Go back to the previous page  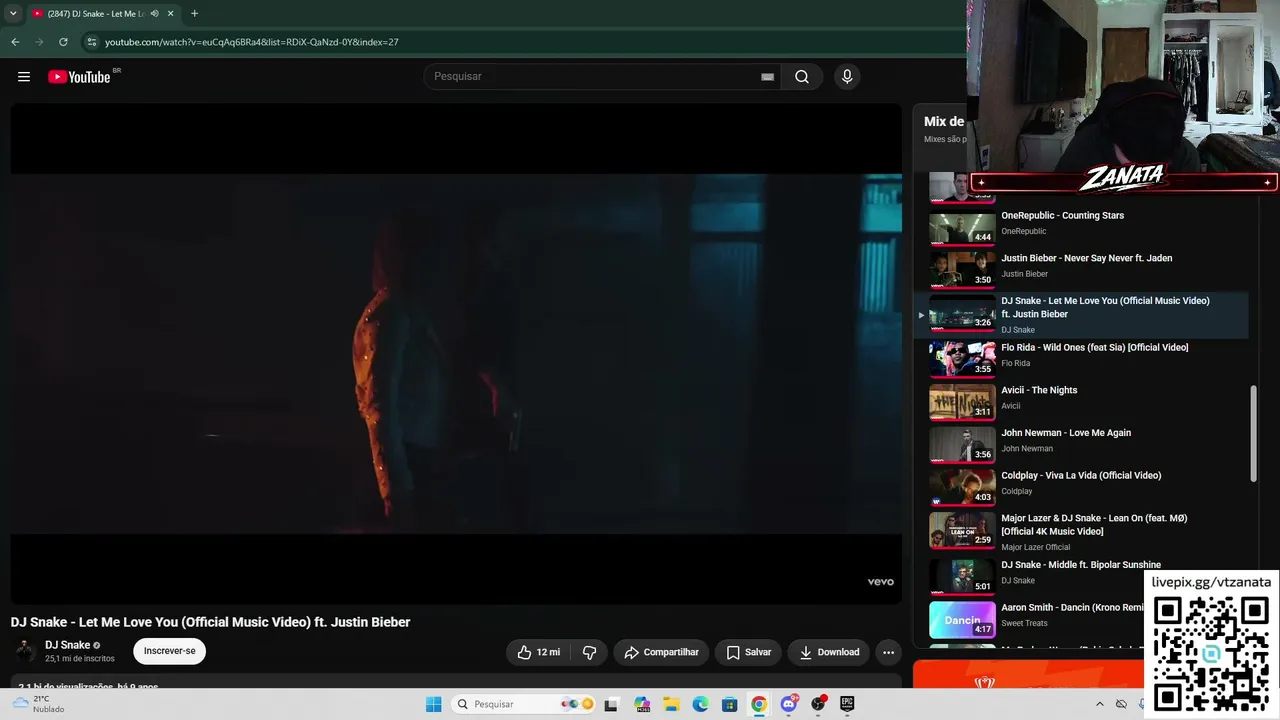click(x=15, y=42)
